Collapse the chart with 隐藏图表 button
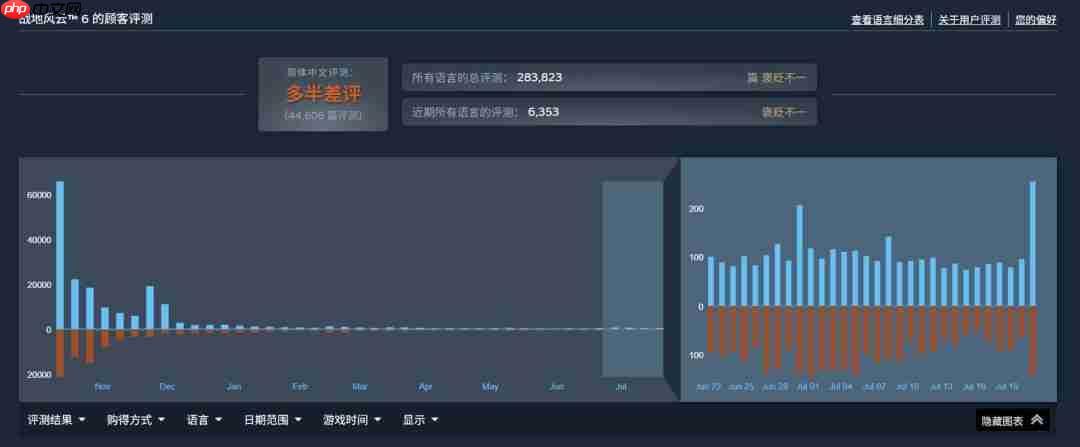The height and width of the screenshot is (447, 1080). 1012,420
